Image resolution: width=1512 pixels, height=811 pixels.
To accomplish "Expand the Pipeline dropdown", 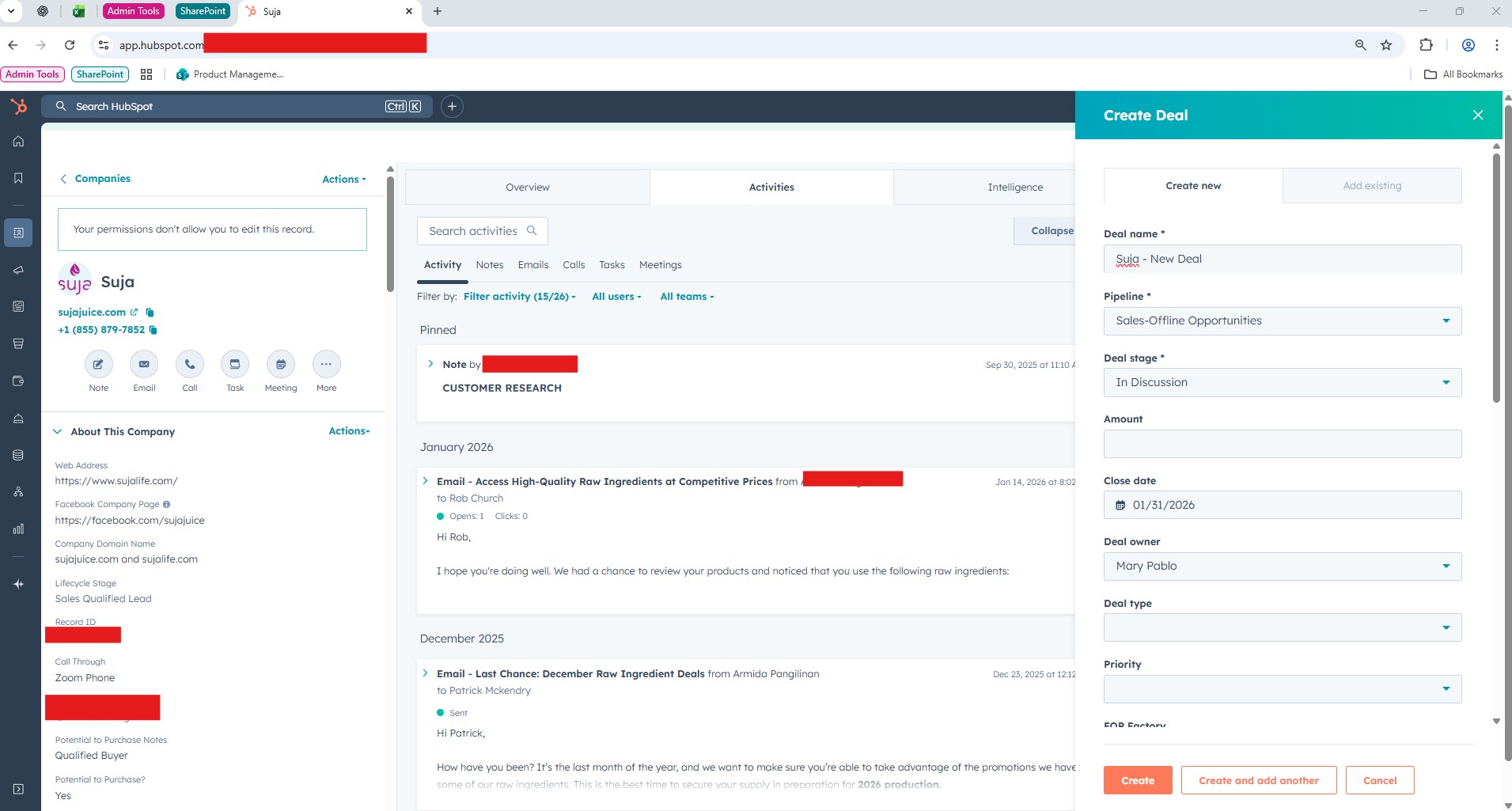I will 1283,320.
